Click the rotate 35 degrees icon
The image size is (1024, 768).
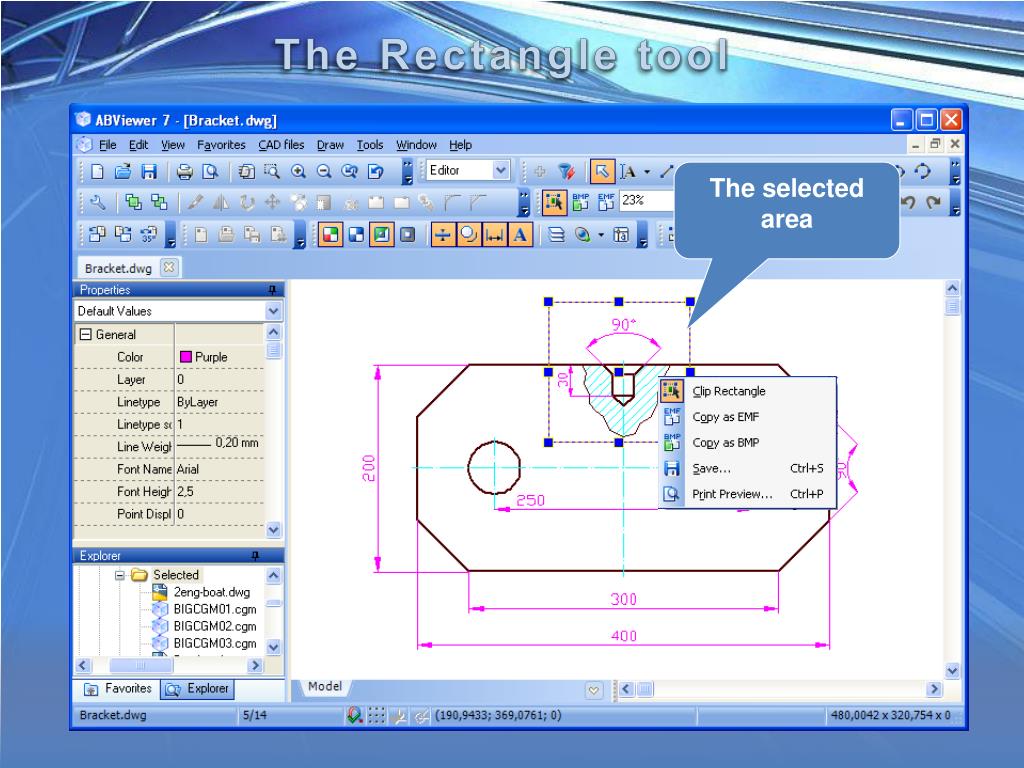coord(149,234)
